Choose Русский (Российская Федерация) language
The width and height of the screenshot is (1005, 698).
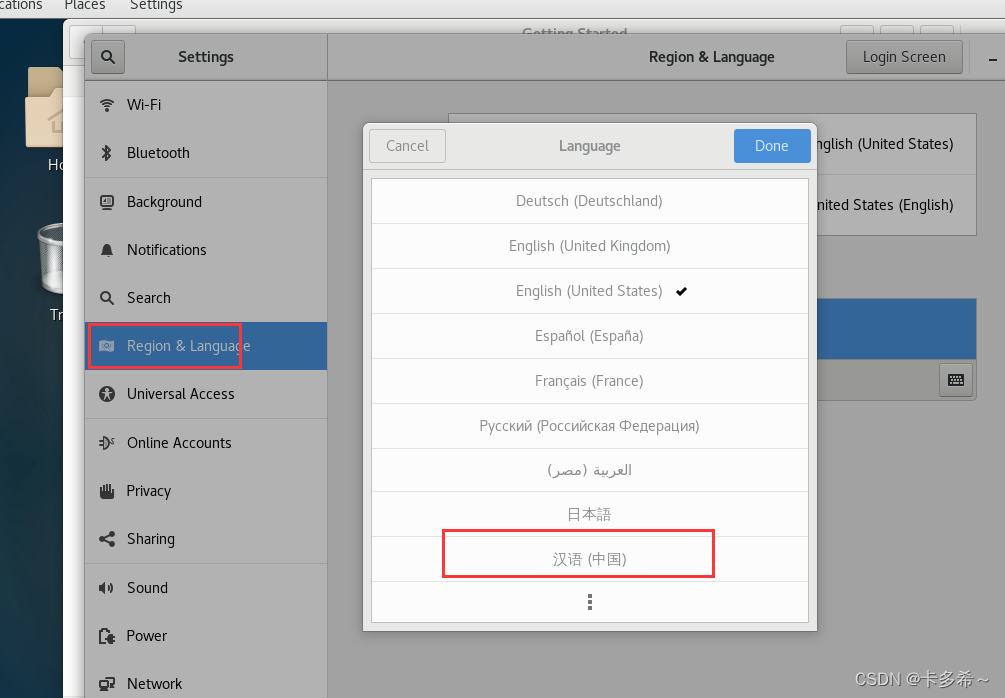pos(590,426)
